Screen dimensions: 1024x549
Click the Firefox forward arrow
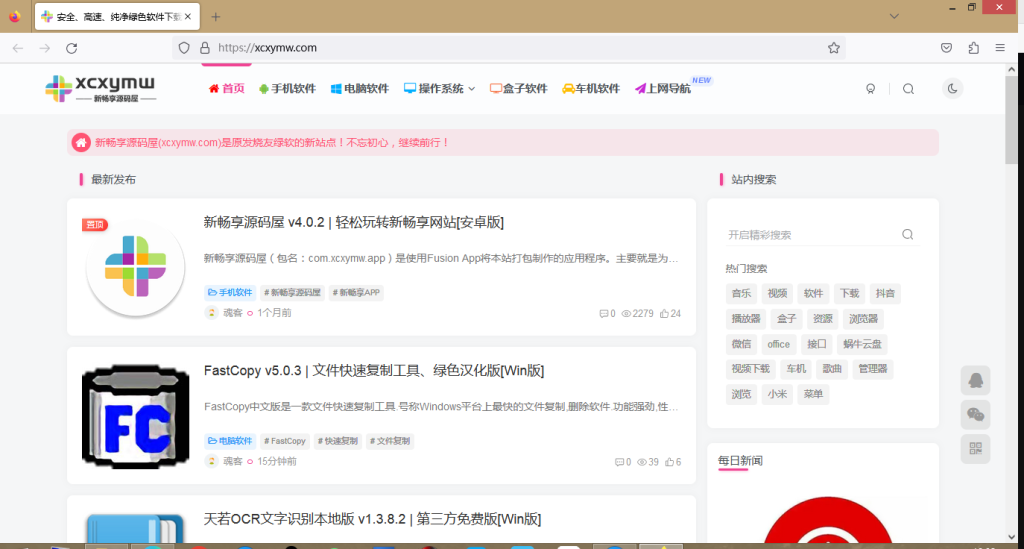pyautogui.click(x=44, y=48)
